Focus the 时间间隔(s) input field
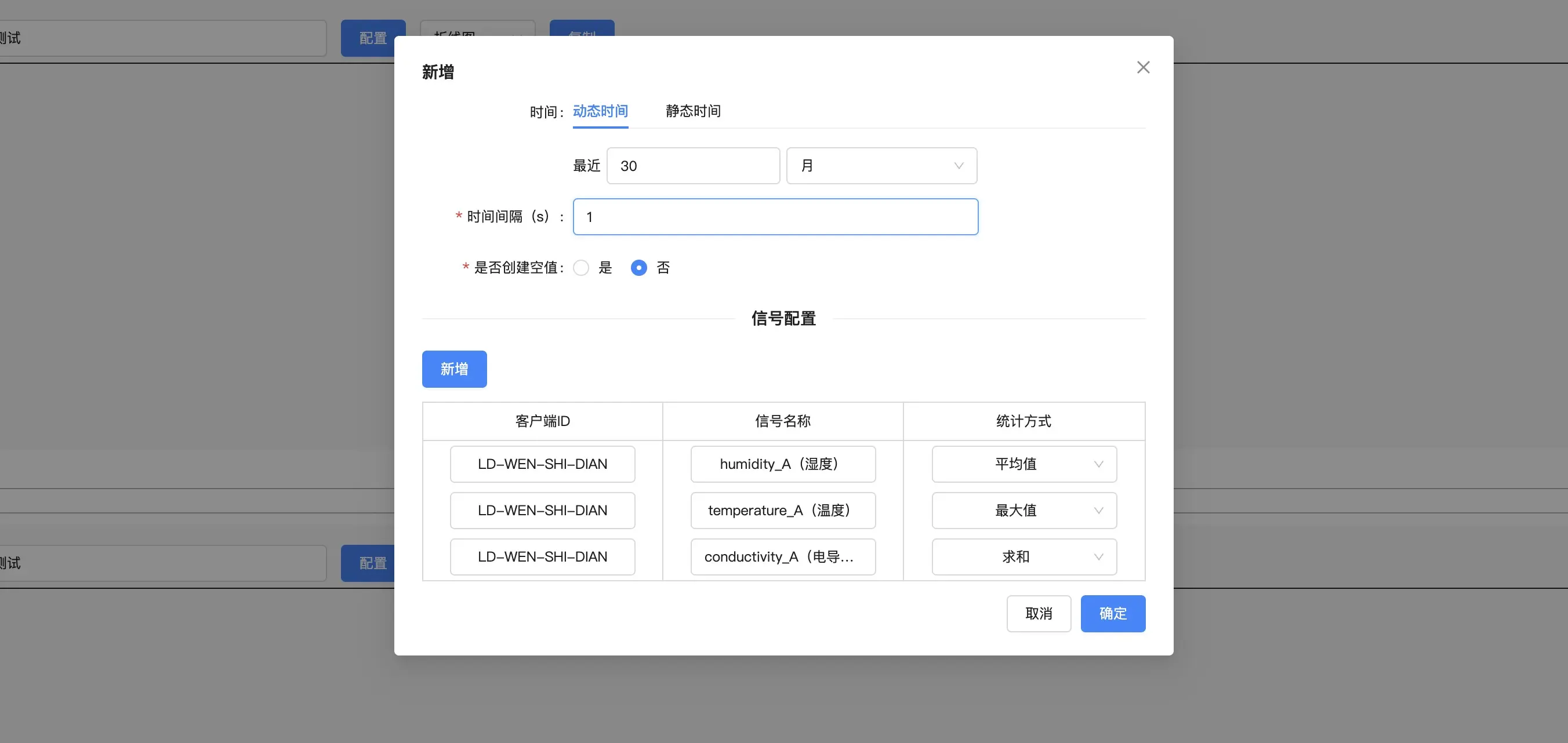1568x743 pixels. 775,217
